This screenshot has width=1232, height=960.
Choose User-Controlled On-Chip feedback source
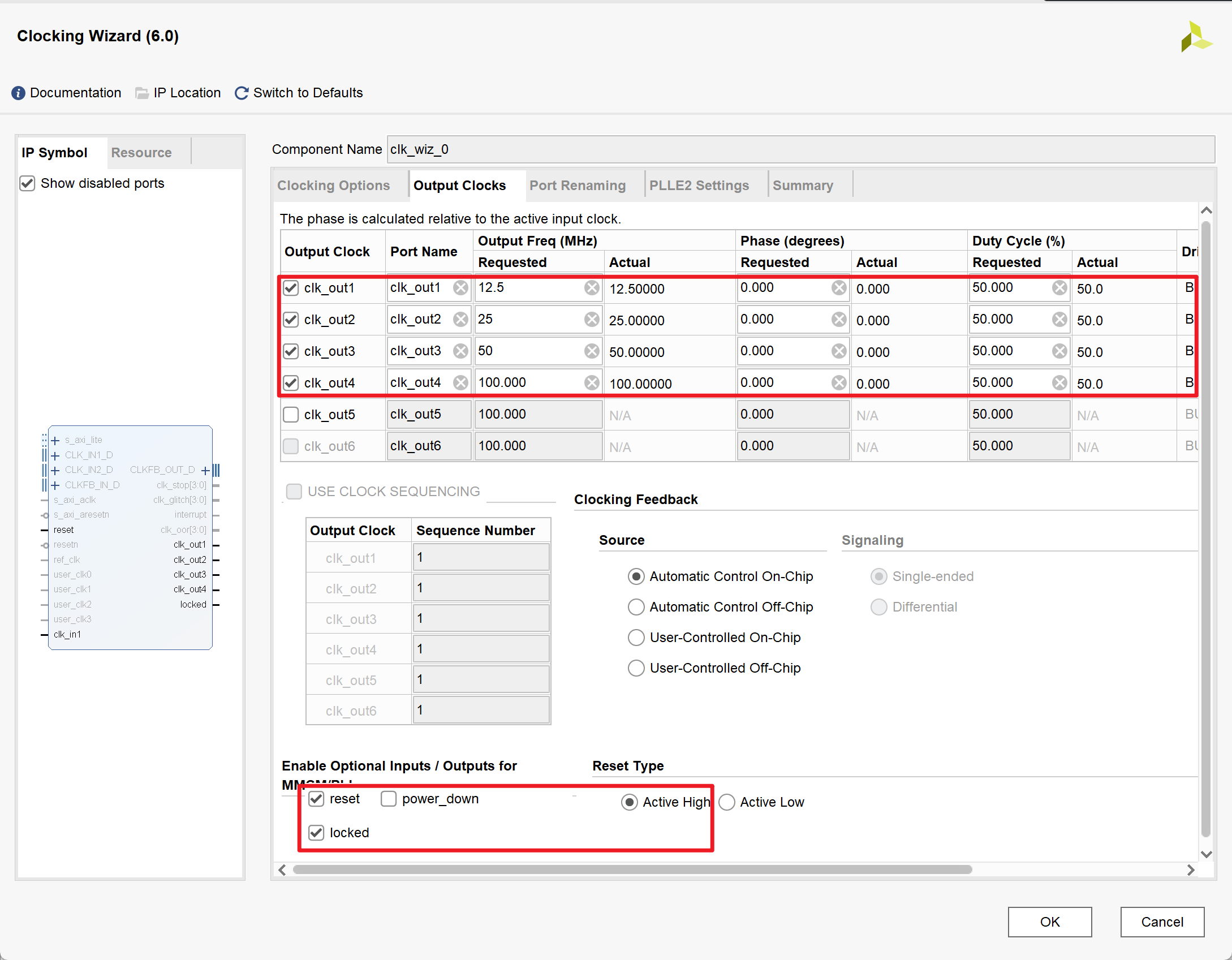636,638
